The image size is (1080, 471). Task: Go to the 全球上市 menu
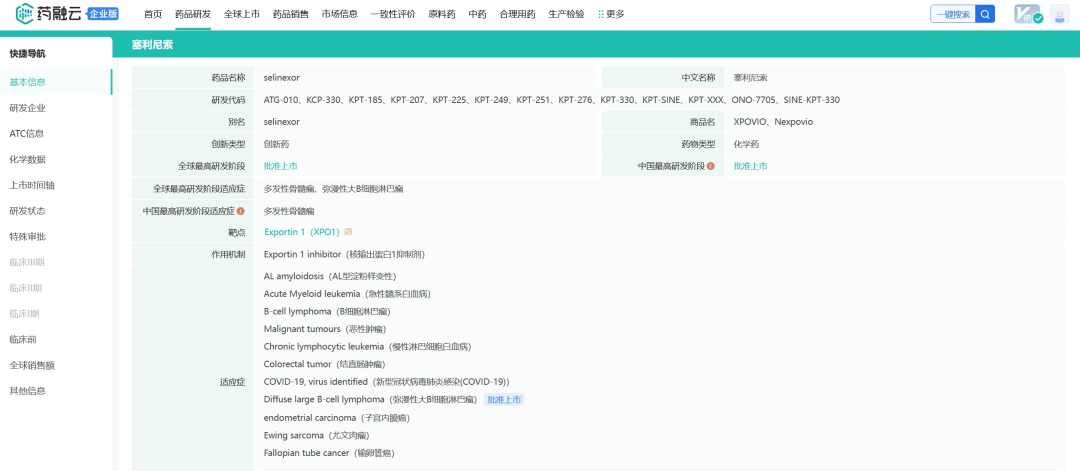(242, 14)
